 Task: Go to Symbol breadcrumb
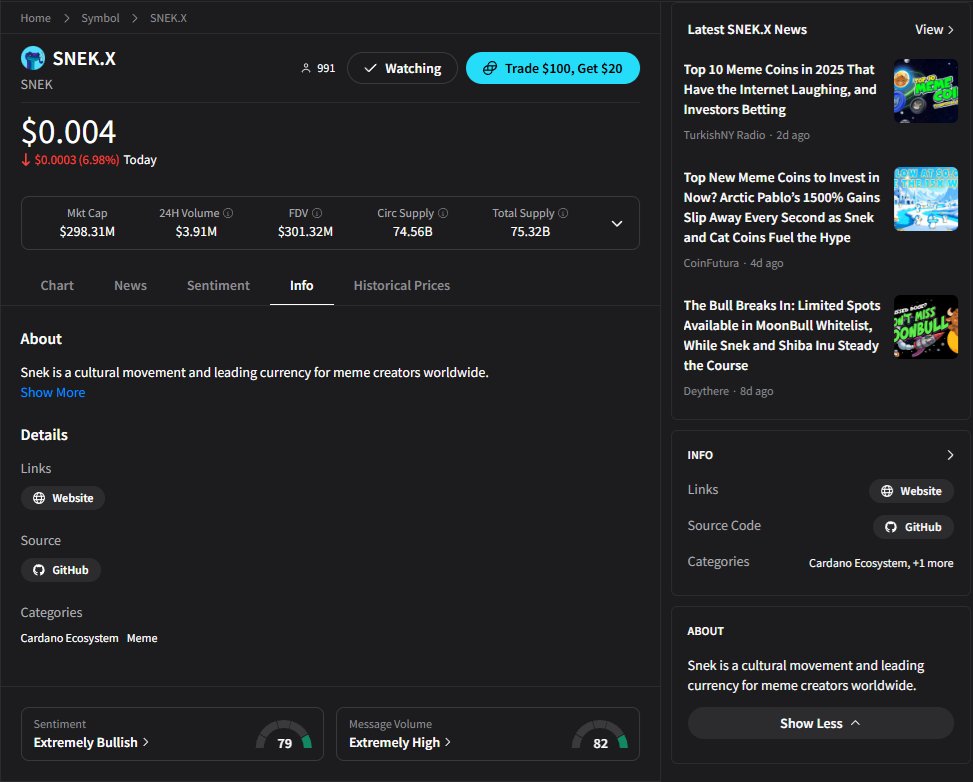coord(101,18)
